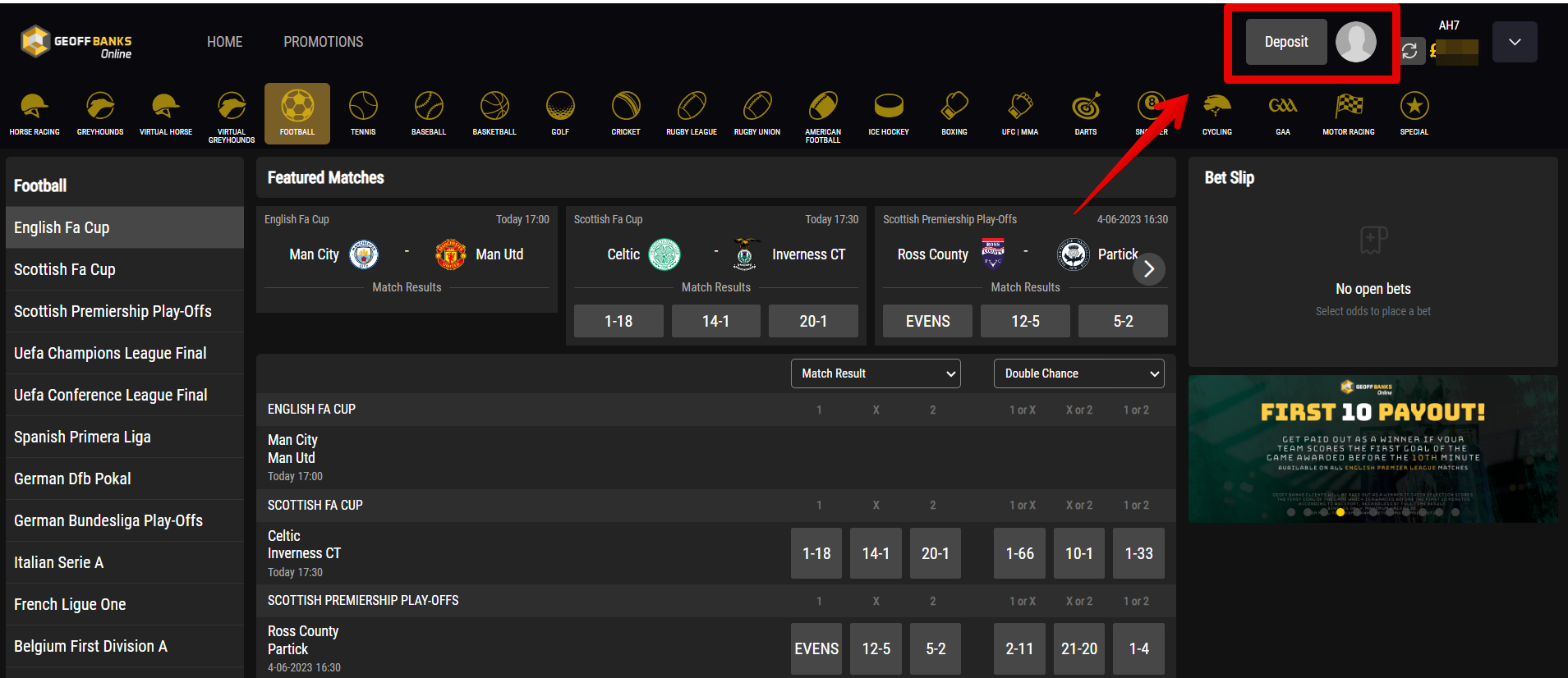
Task: Open the Double Chance market dropdown
Action: (1079, 373)
